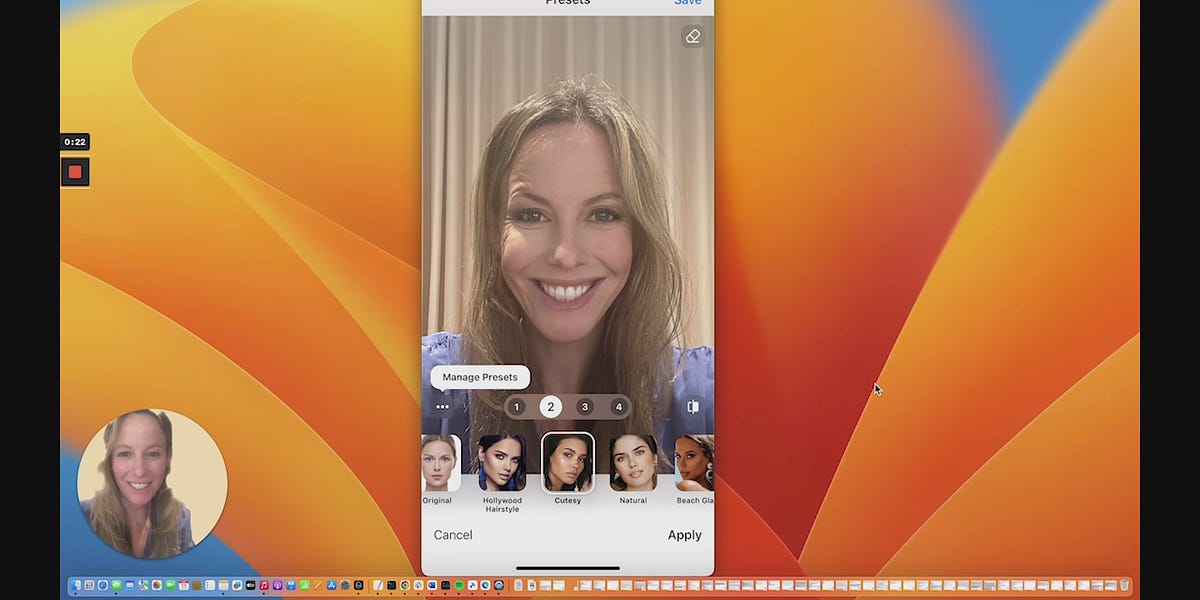This screenshot has height=600, width=1200.
Task: Open Finder from the Dock
Action: coord(74,585)
